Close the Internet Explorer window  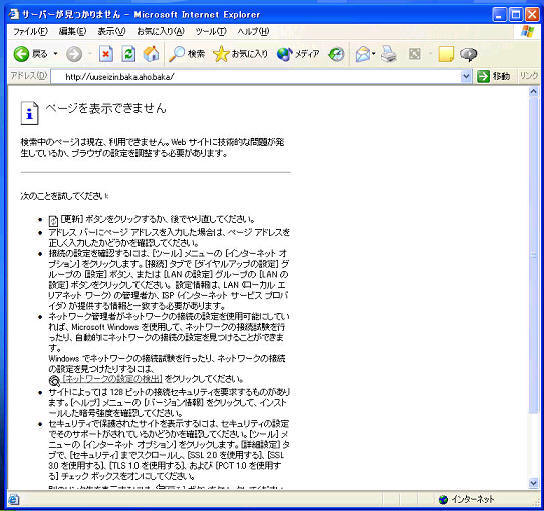coord(532,15)
